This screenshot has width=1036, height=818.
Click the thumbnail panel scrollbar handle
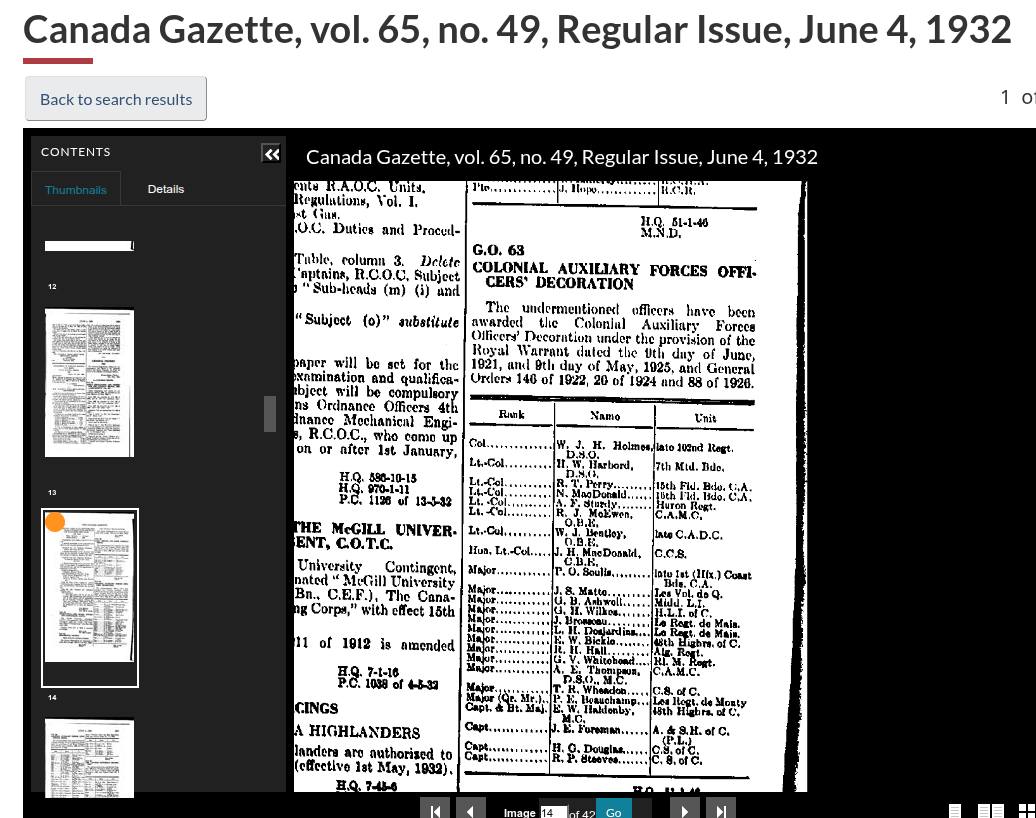[x=270, y=414]
